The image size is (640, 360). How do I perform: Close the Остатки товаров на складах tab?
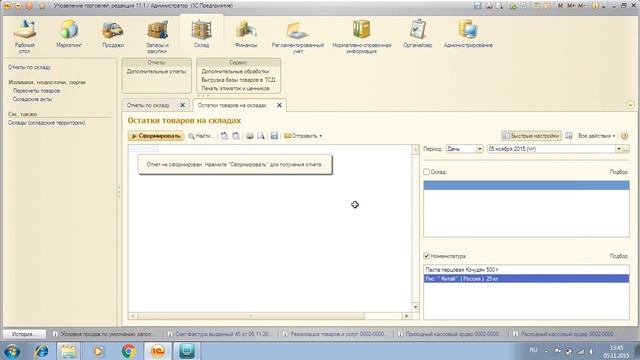coord(279,105)
